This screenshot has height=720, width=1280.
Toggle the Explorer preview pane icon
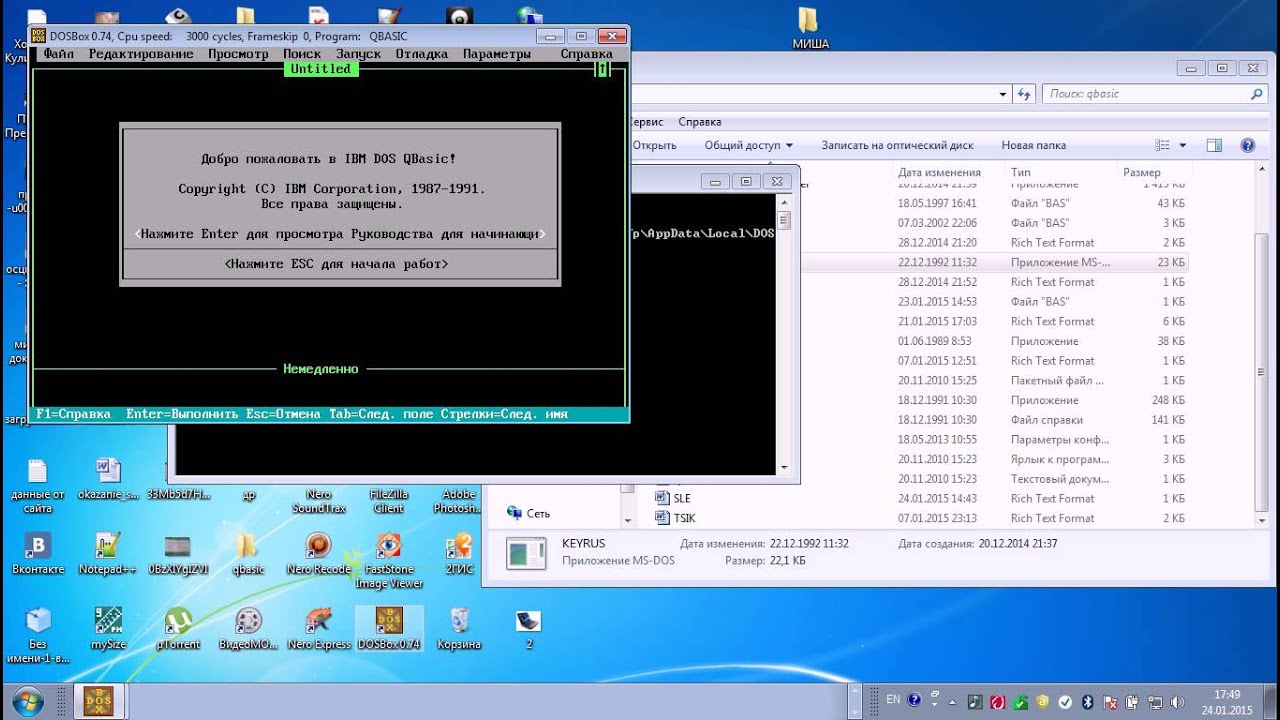1214,145
